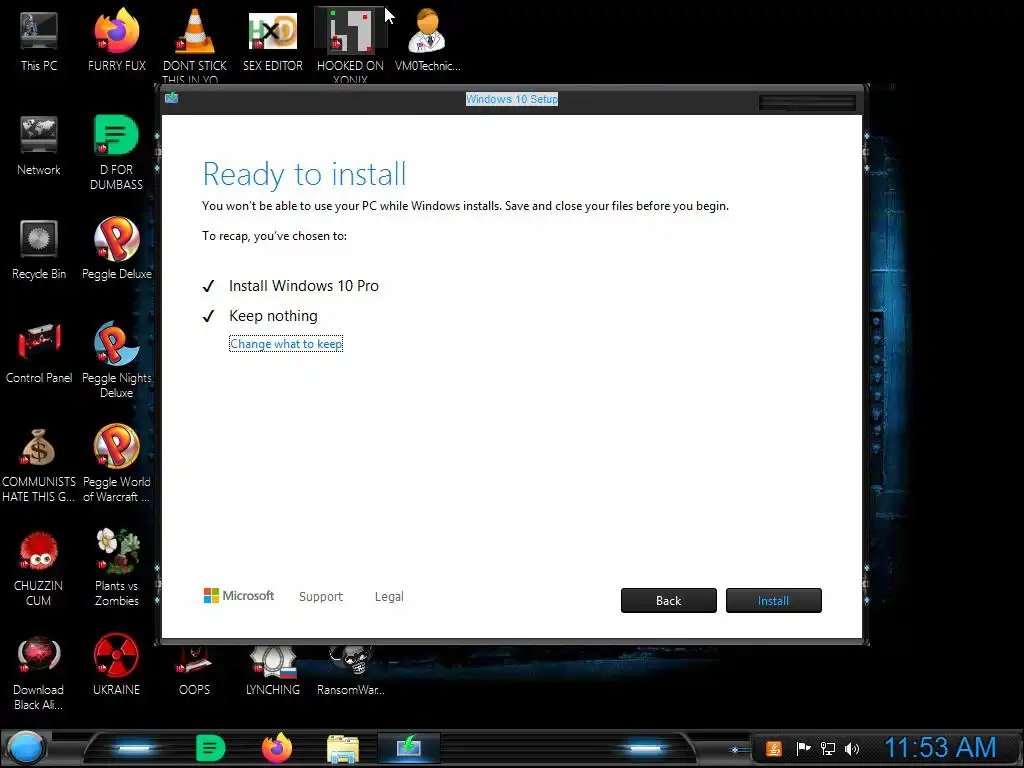Select the Xonix game desktop icon
1024x768 pixels.
pos(350,44)
